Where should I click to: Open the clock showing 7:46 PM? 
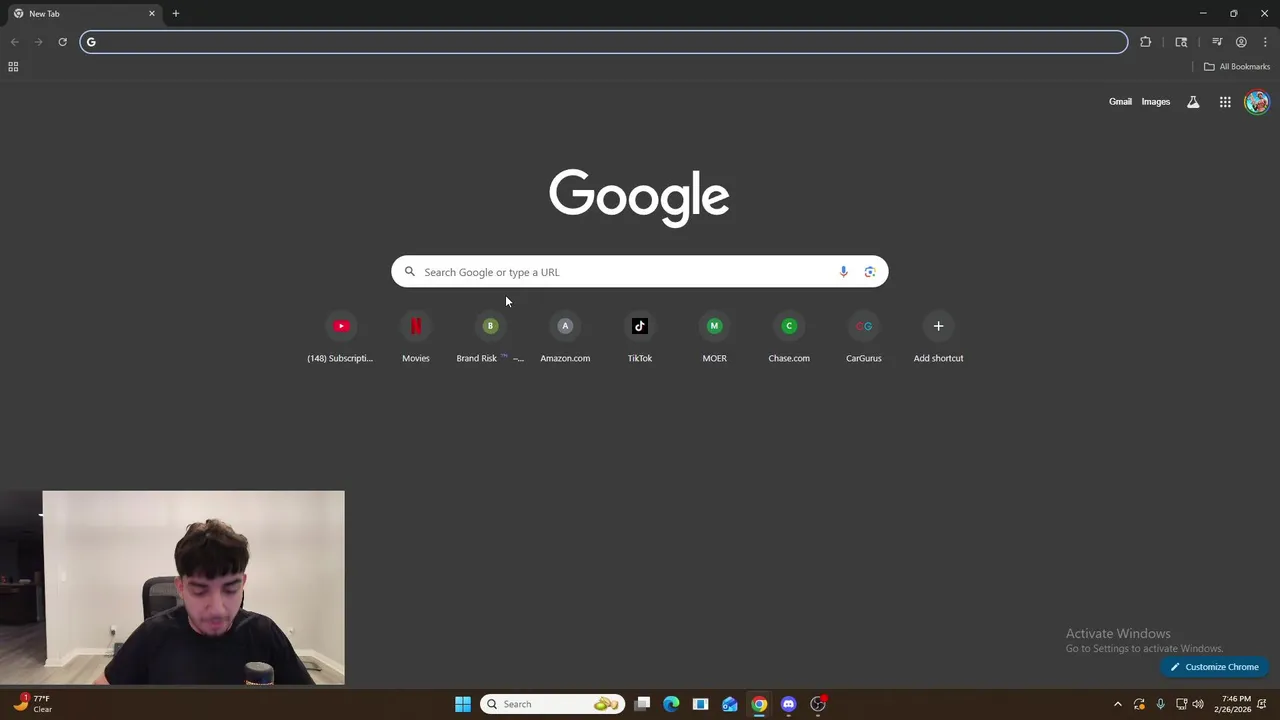(1235, 704)
